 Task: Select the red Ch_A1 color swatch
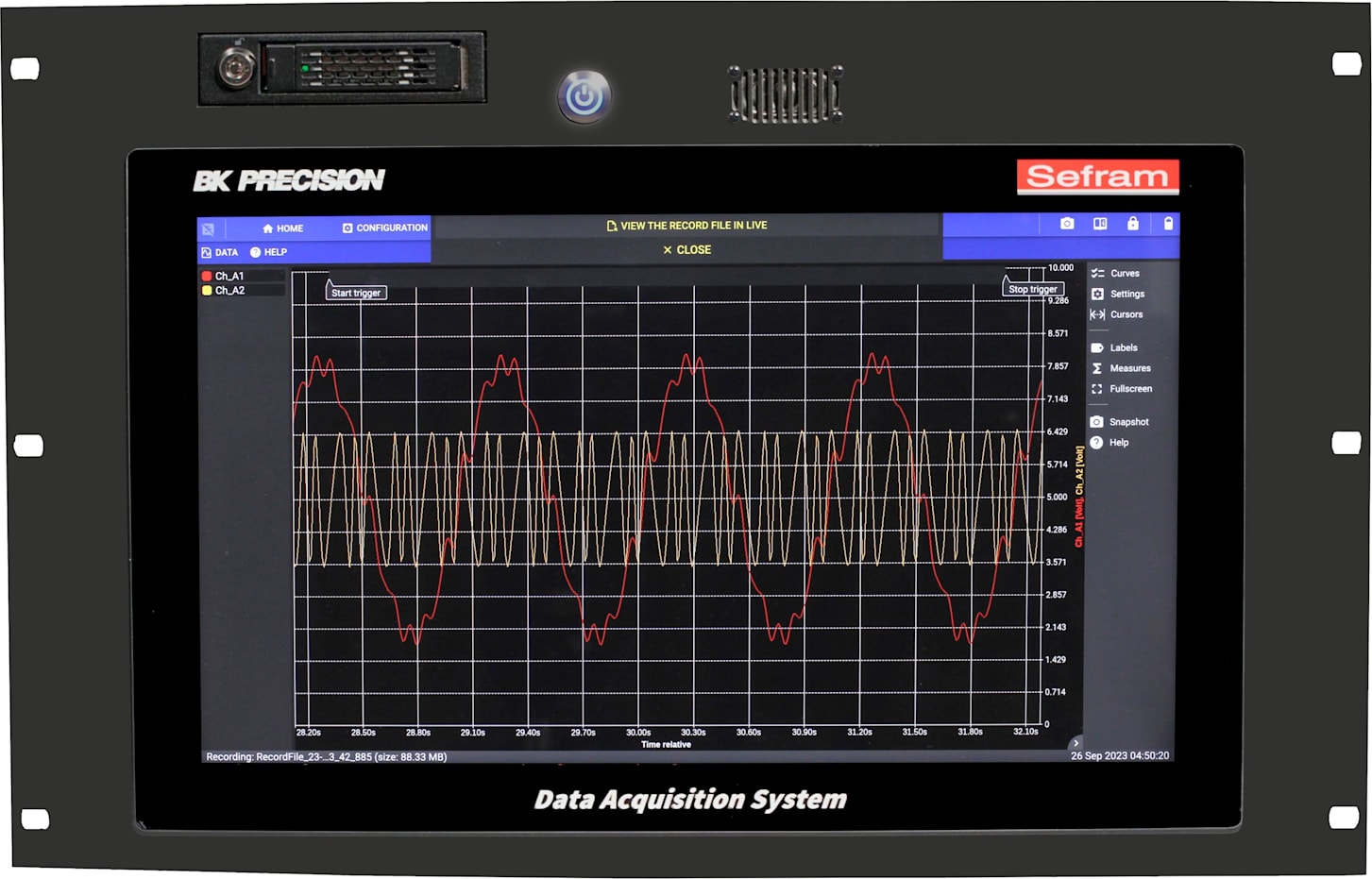click(x=207, y=277)
